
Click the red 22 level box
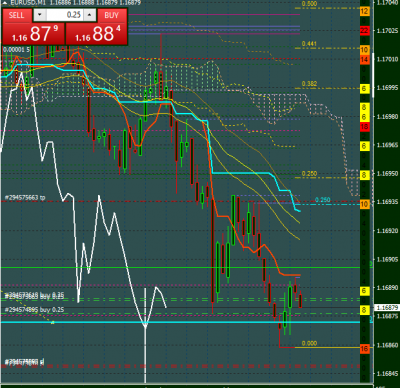click(x=365, y=31)
